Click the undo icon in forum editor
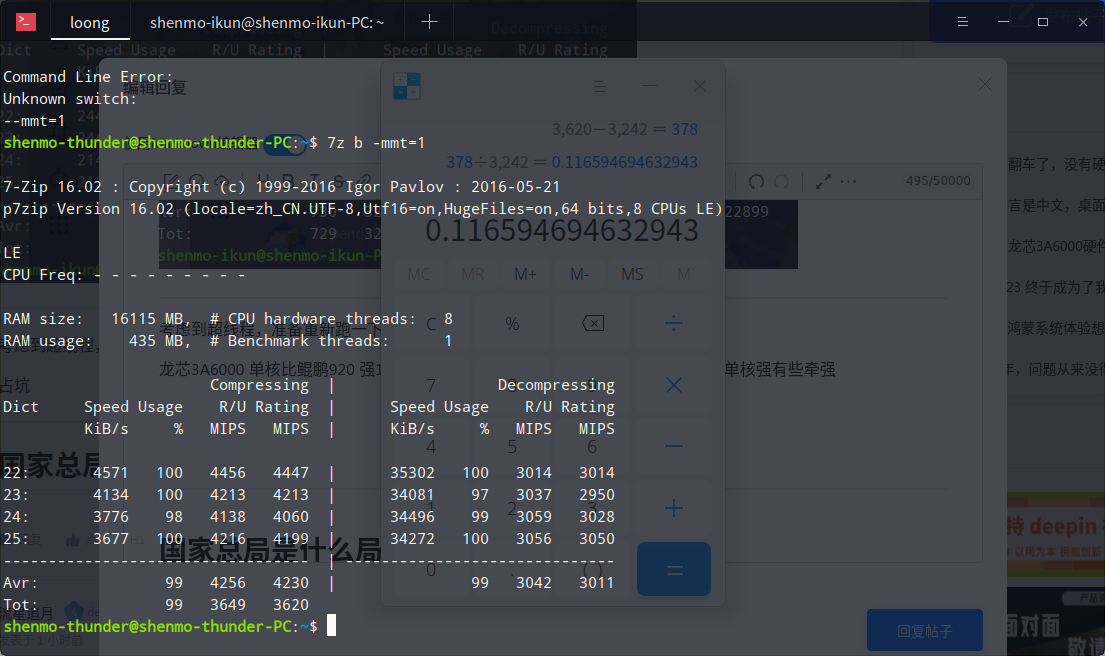This screenshot has height=656, width=1105. [756, 182]
